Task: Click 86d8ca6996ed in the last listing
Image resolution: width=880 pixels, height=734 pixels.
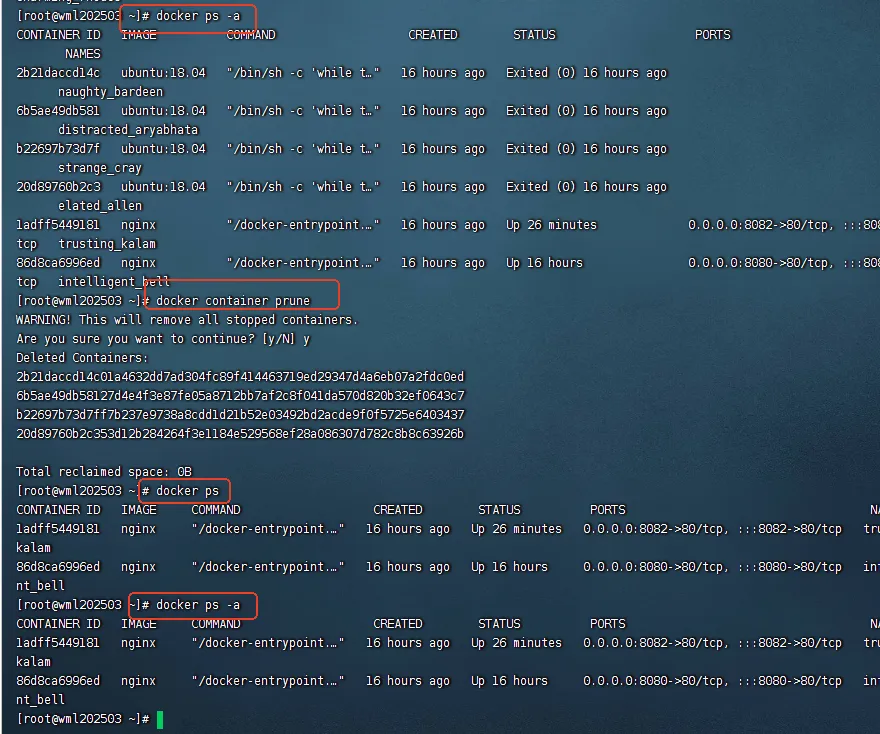Action: [x=58, y=681]
